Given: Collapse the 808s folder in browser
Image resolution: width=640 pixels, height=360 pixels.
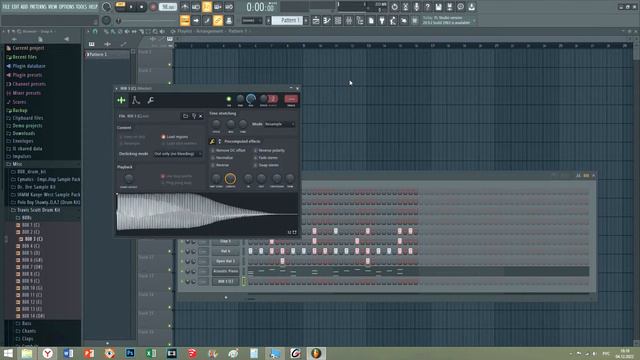Looking at the screenshot, I should click(24, 218).
